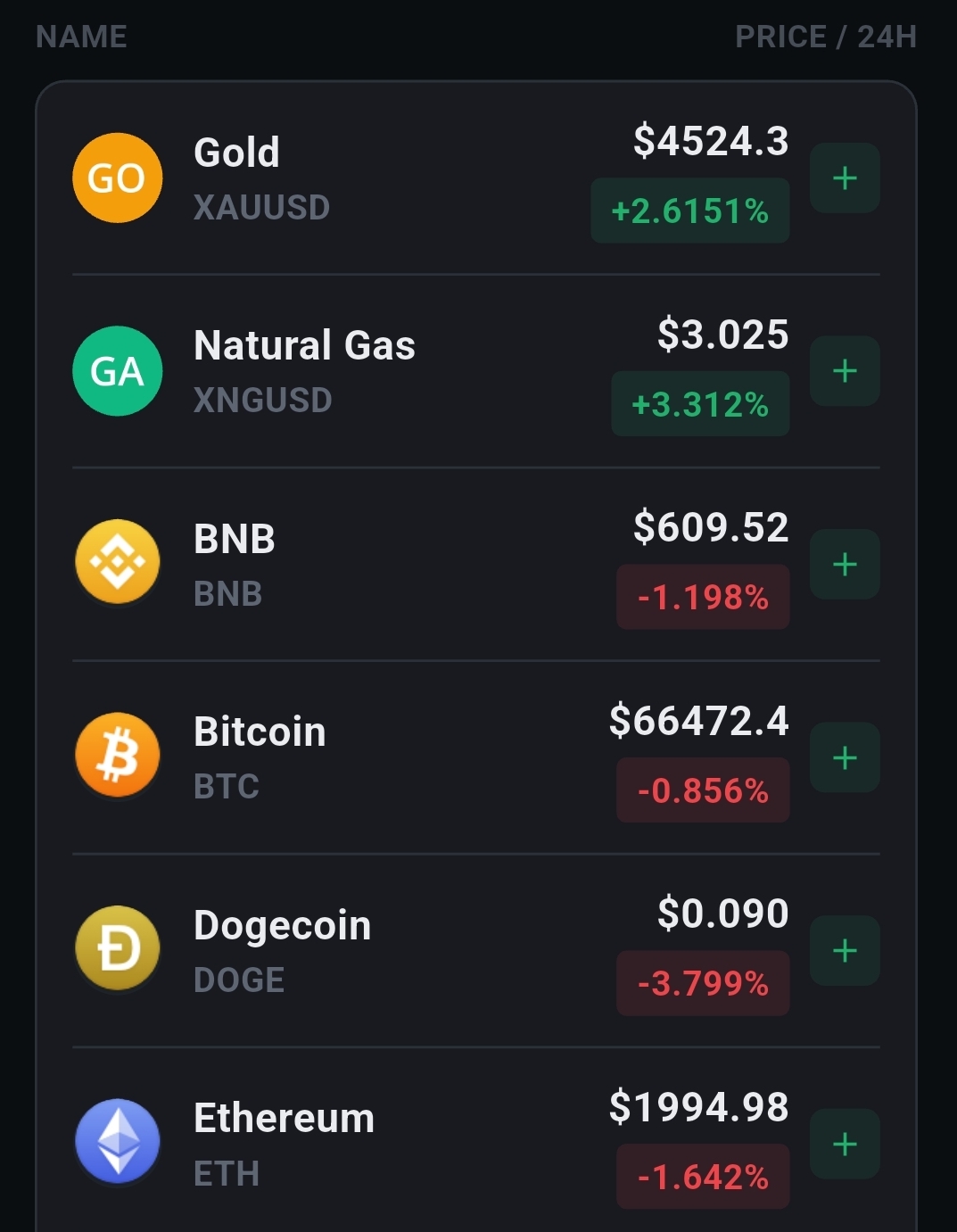Click Bitcoin's -0.856% change badge
Image resolution: width=957 pixels, height=1232 pixels.
(x=703, y=790)
